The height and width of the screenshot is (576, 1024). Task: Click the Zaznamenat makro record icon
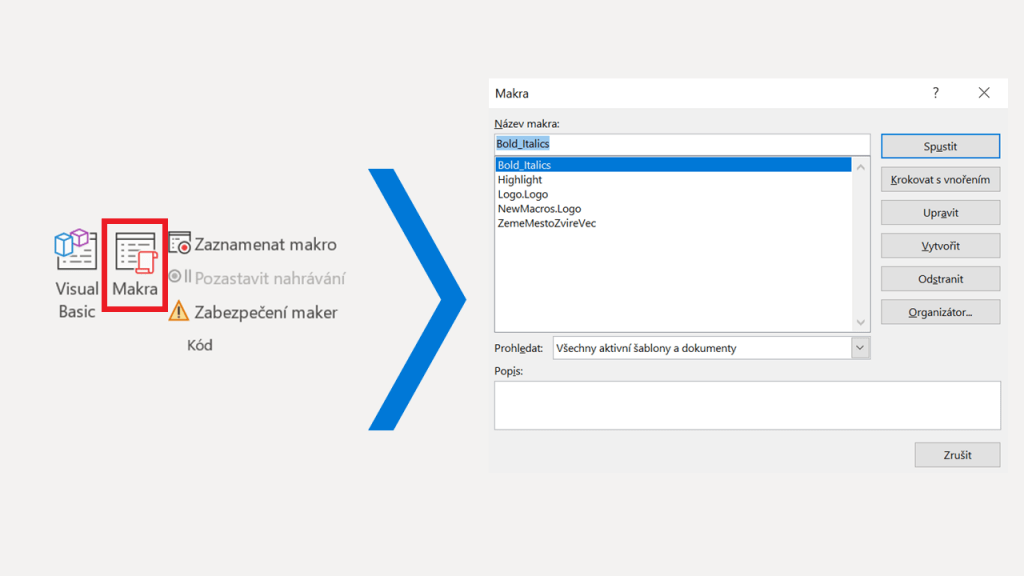click(x=180, y=244)
